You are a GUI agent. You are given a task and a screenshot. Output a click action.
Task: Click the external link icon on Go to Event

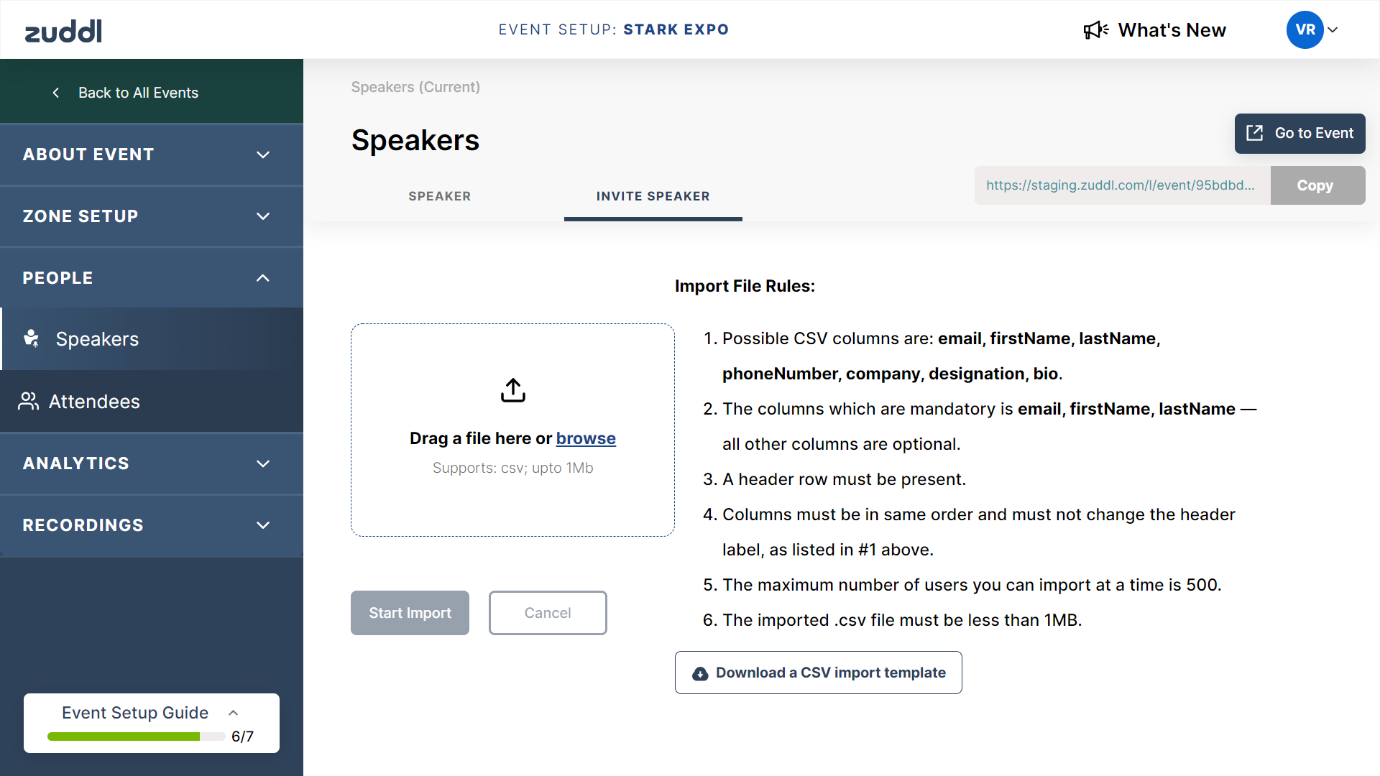(x=1254, y=133)
